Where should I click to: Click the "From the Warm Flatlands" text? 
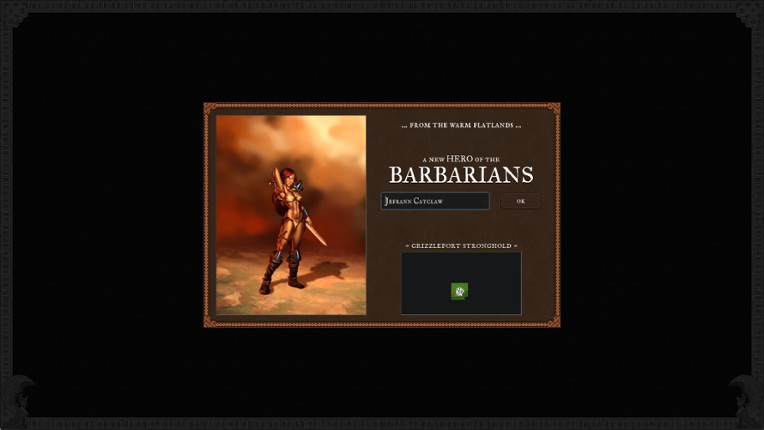tap(461, 125)
